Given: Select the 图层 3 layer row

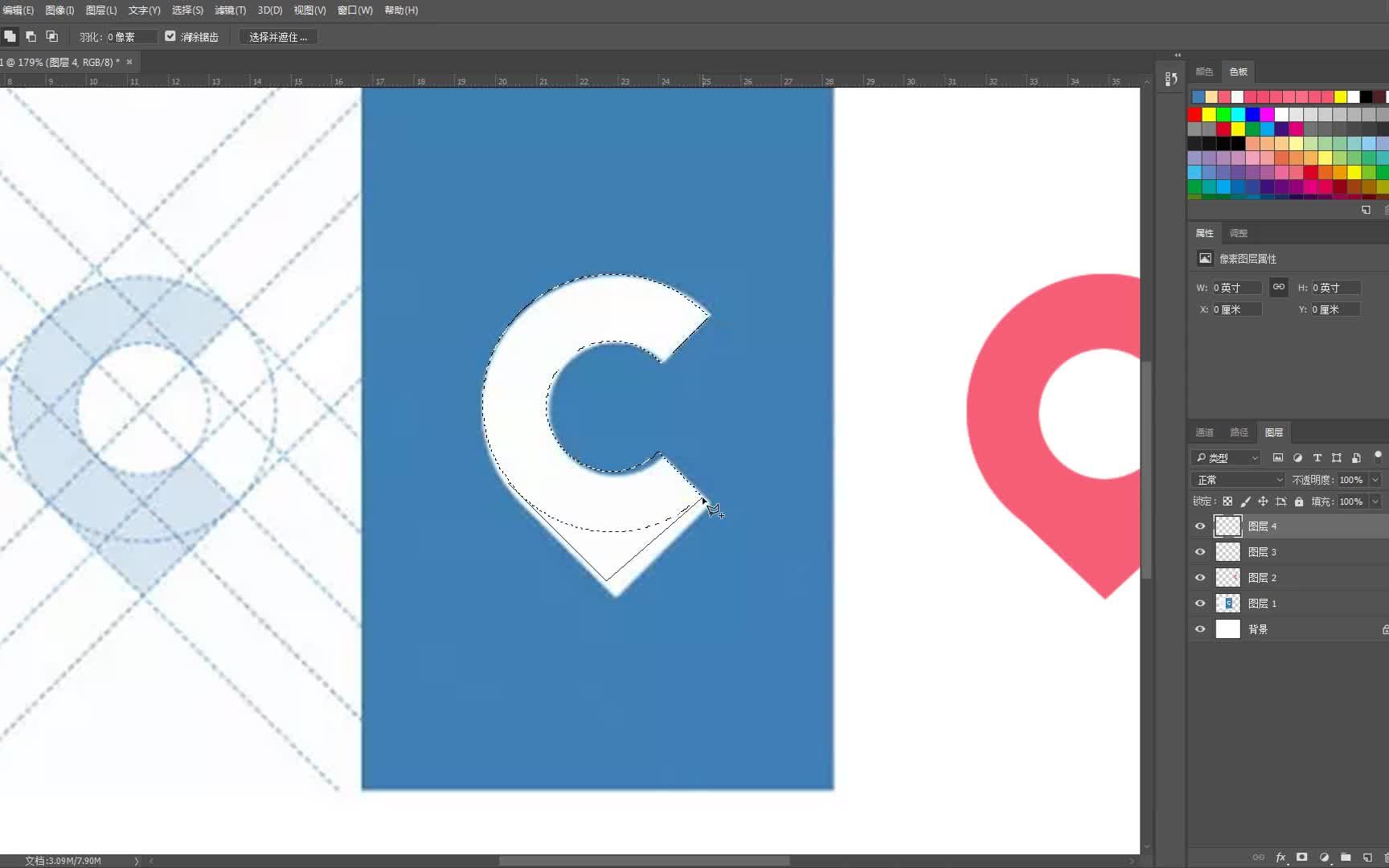Looking at the screenshot, I should (1289, 552).
